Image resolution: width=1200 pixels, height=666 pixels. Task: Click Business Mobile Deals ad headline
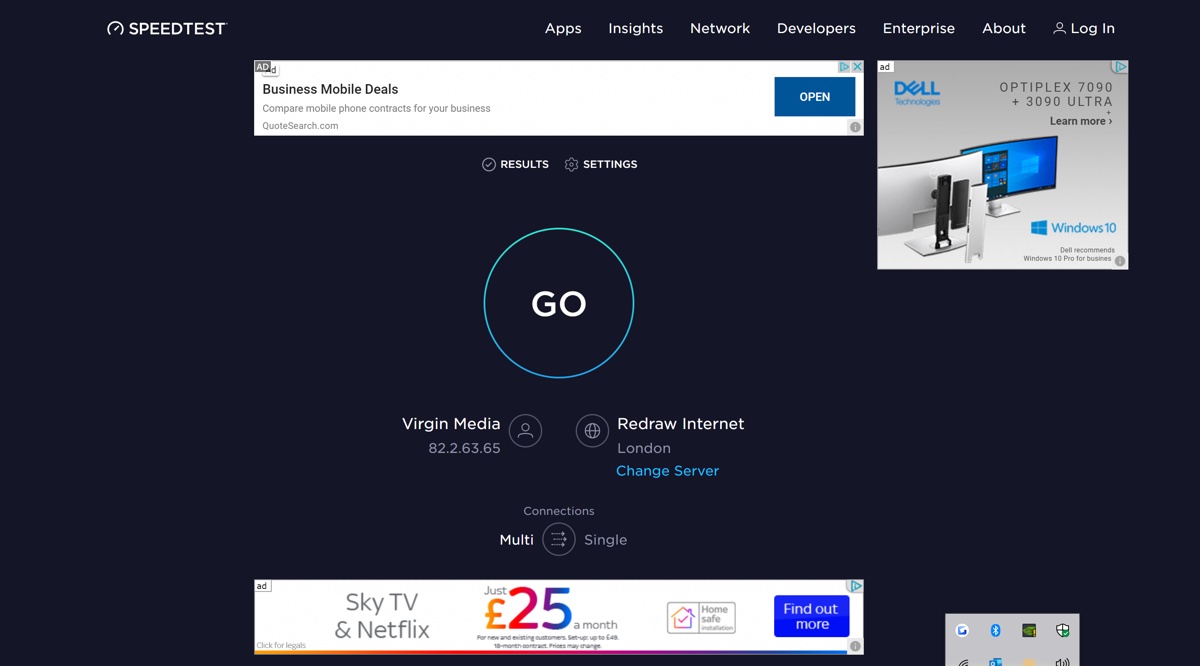point(330,89)
